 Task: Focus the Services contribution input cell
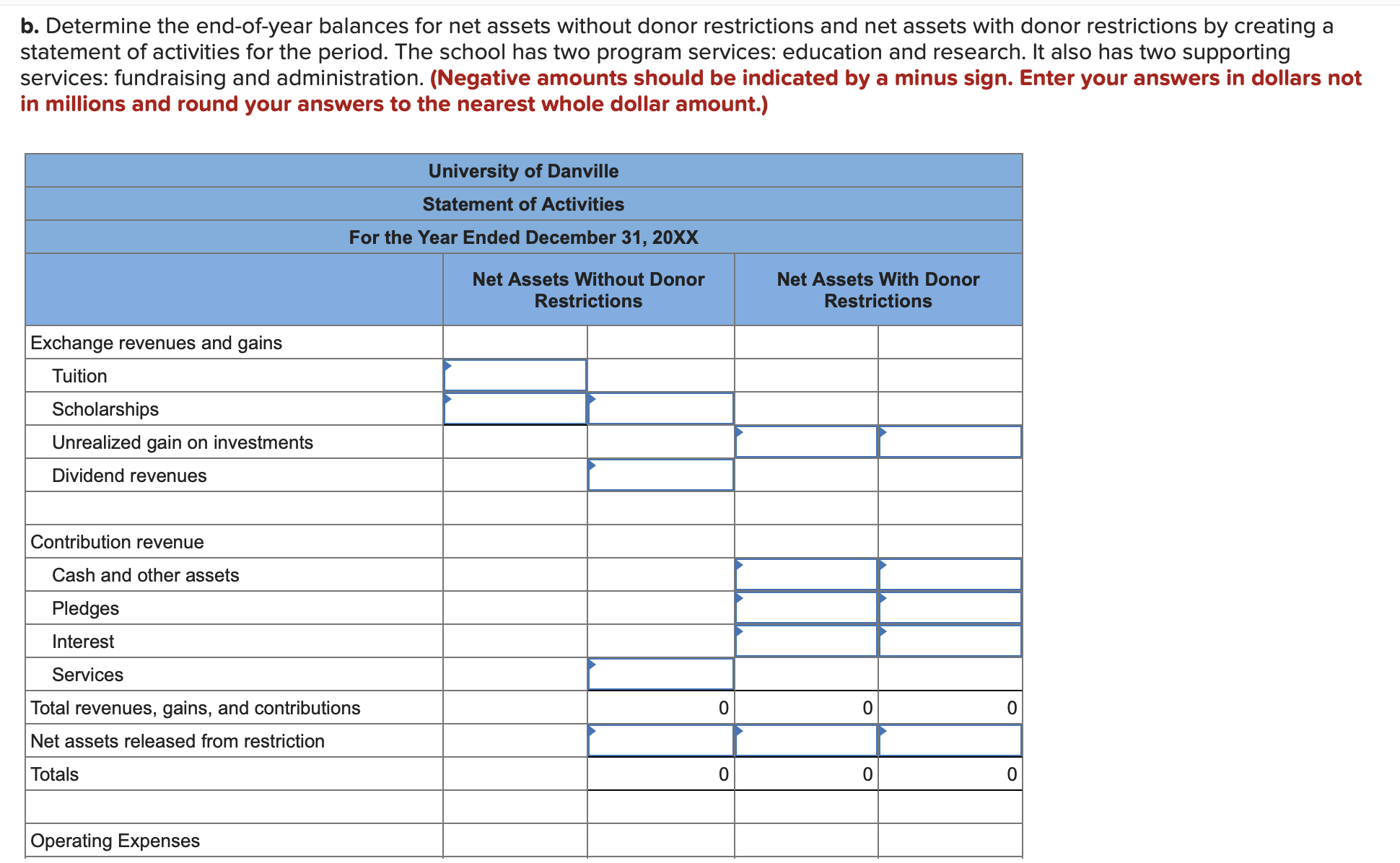point(660,674)
